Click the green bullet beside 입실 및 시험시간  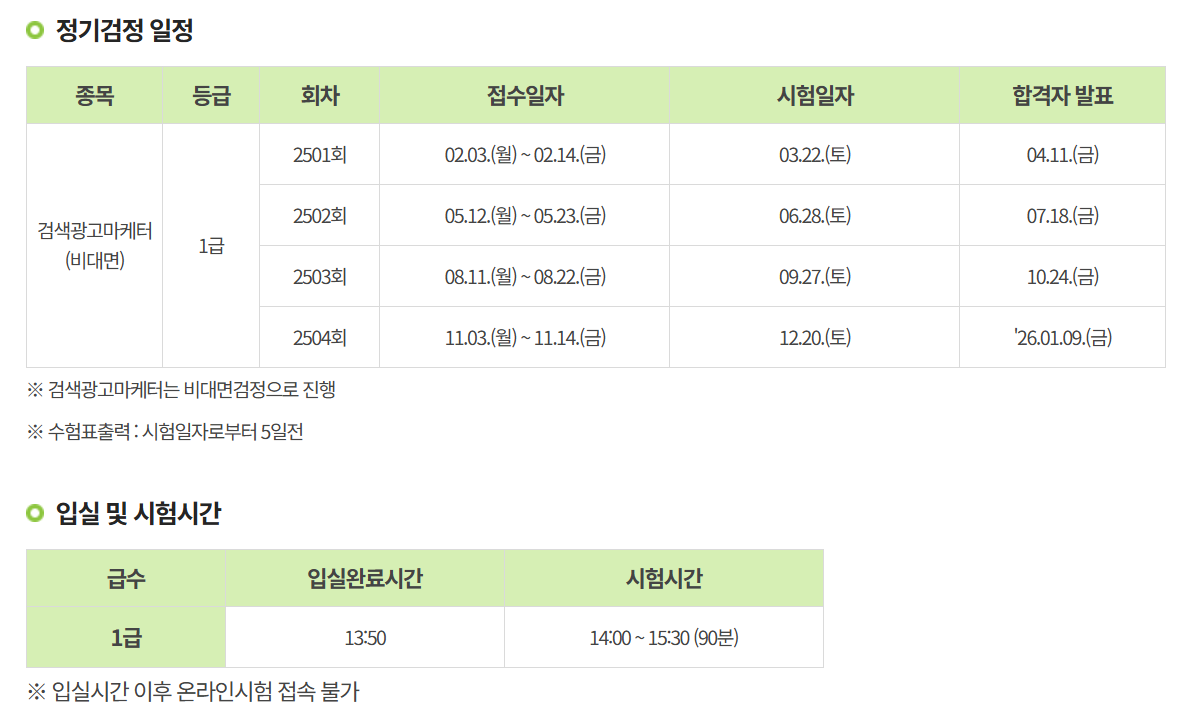point(35,514)
